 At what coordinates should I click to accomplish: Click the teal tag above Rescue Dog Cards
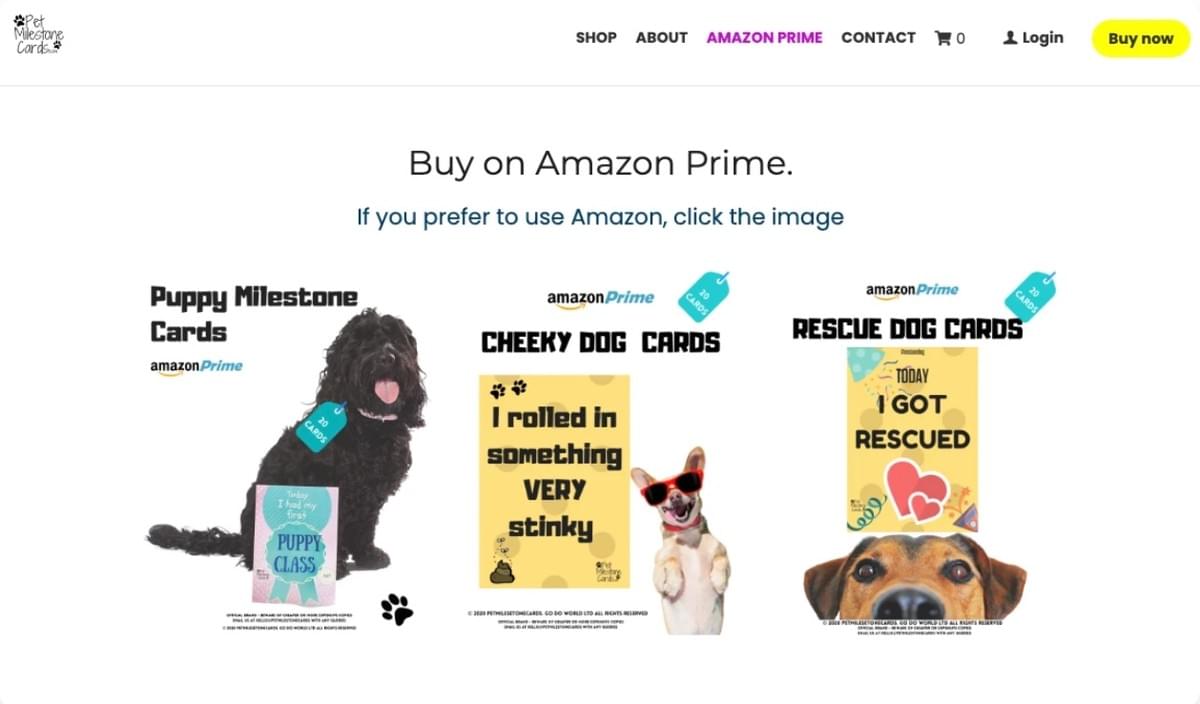point(1030,295)
